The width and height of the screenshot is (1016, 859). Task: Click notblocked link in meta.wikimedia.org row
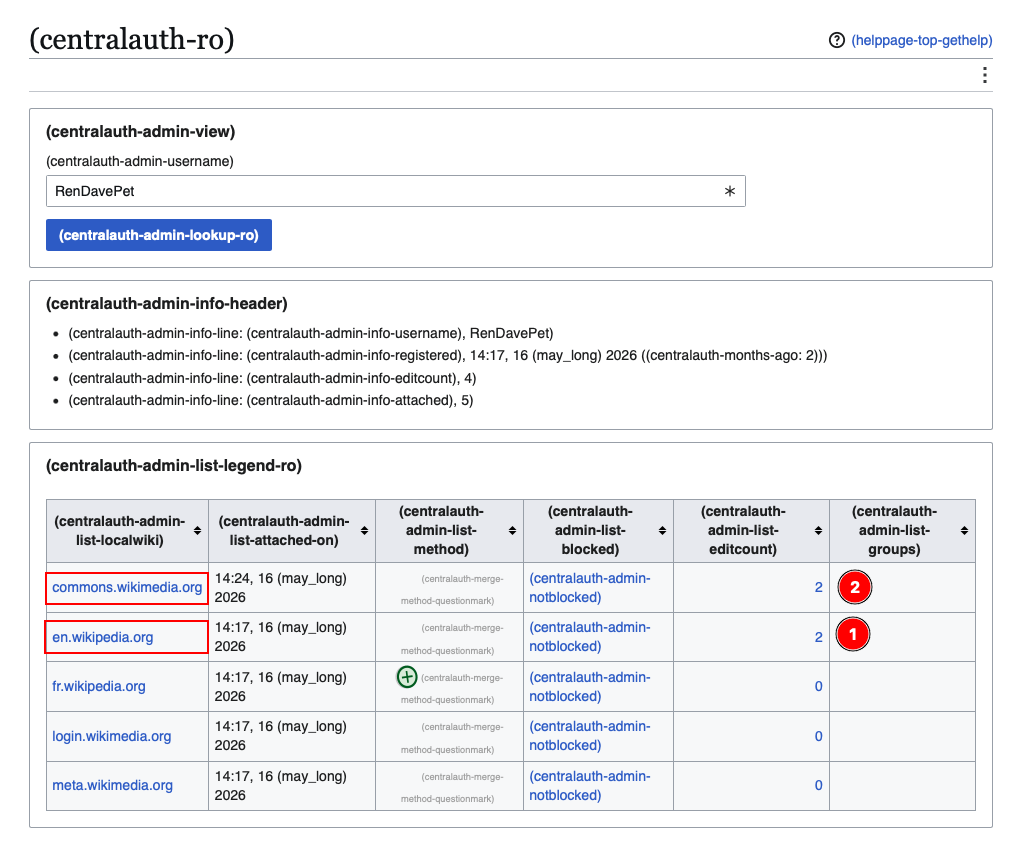coord(590,786)
